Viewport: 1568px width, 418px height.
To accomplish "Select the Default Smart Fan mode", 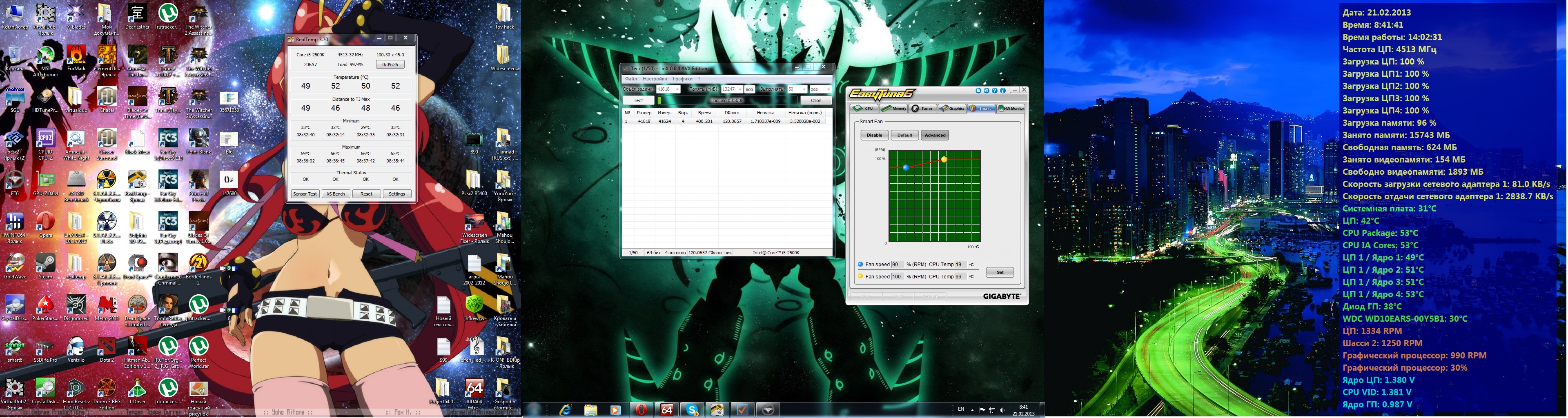I will 904,135.
